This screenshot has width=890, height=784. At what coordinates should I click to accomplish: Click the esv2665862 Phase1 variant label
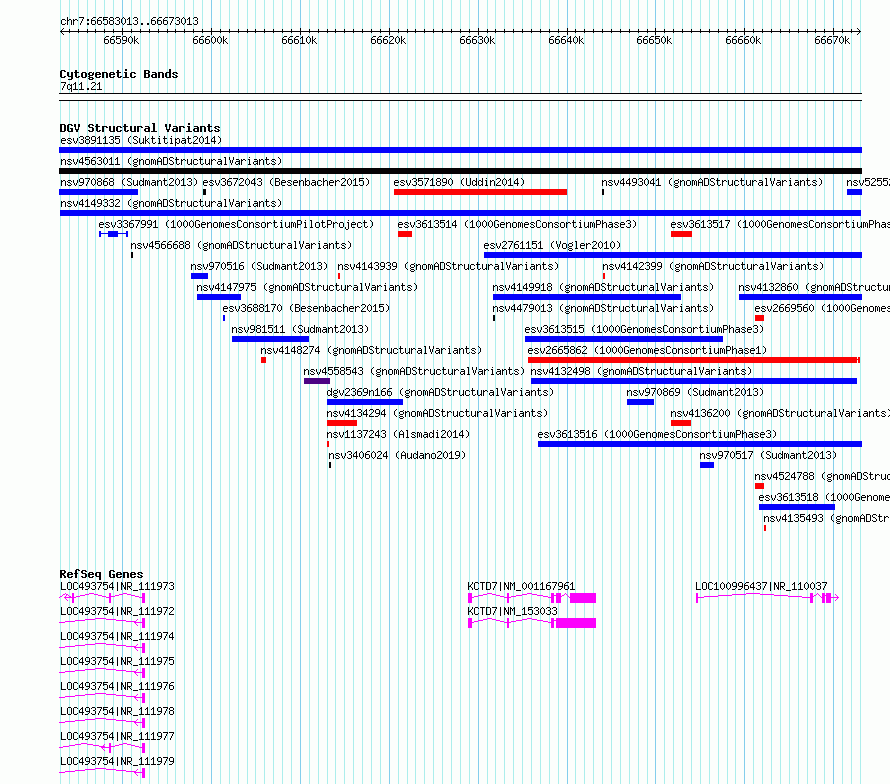[647, 350]
